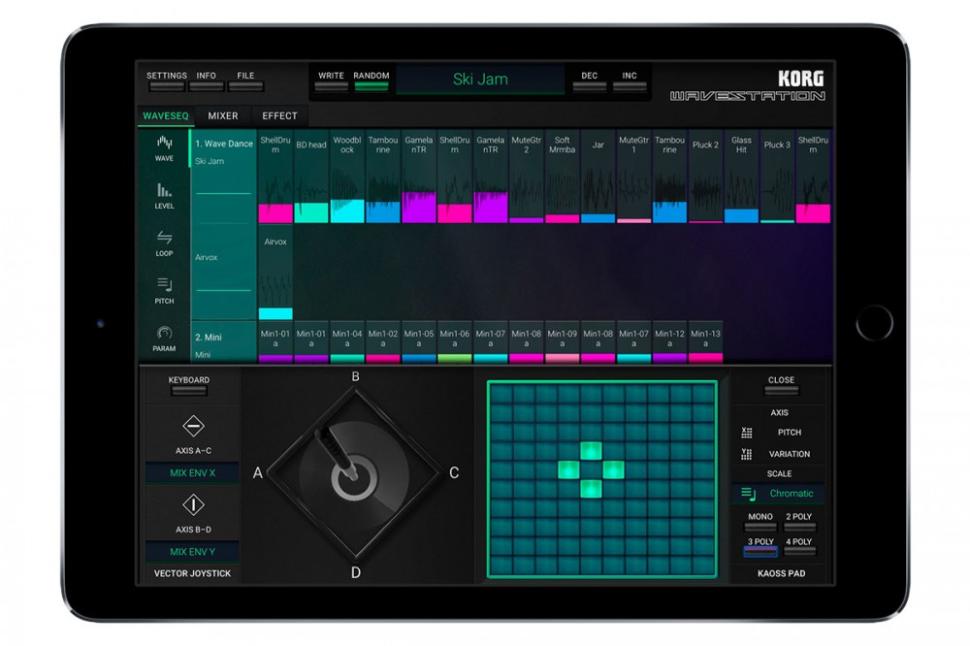Switch to the EFFECT tab
Viewport: 970px width, 646px height.
coord(280,116)
